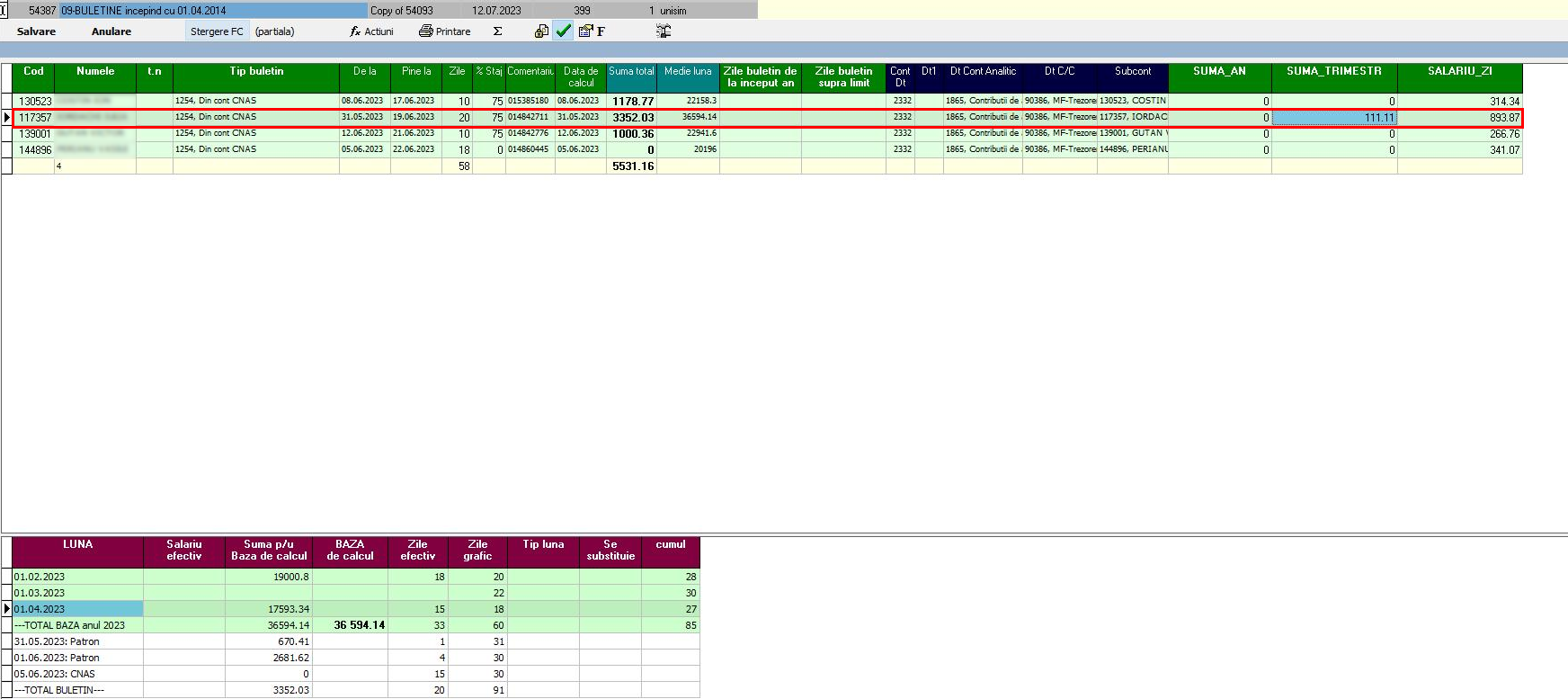The height and width of the screenshot is (699, 1568).
Task: Open the fx Actiuni menu
Action: pos(371,31)
